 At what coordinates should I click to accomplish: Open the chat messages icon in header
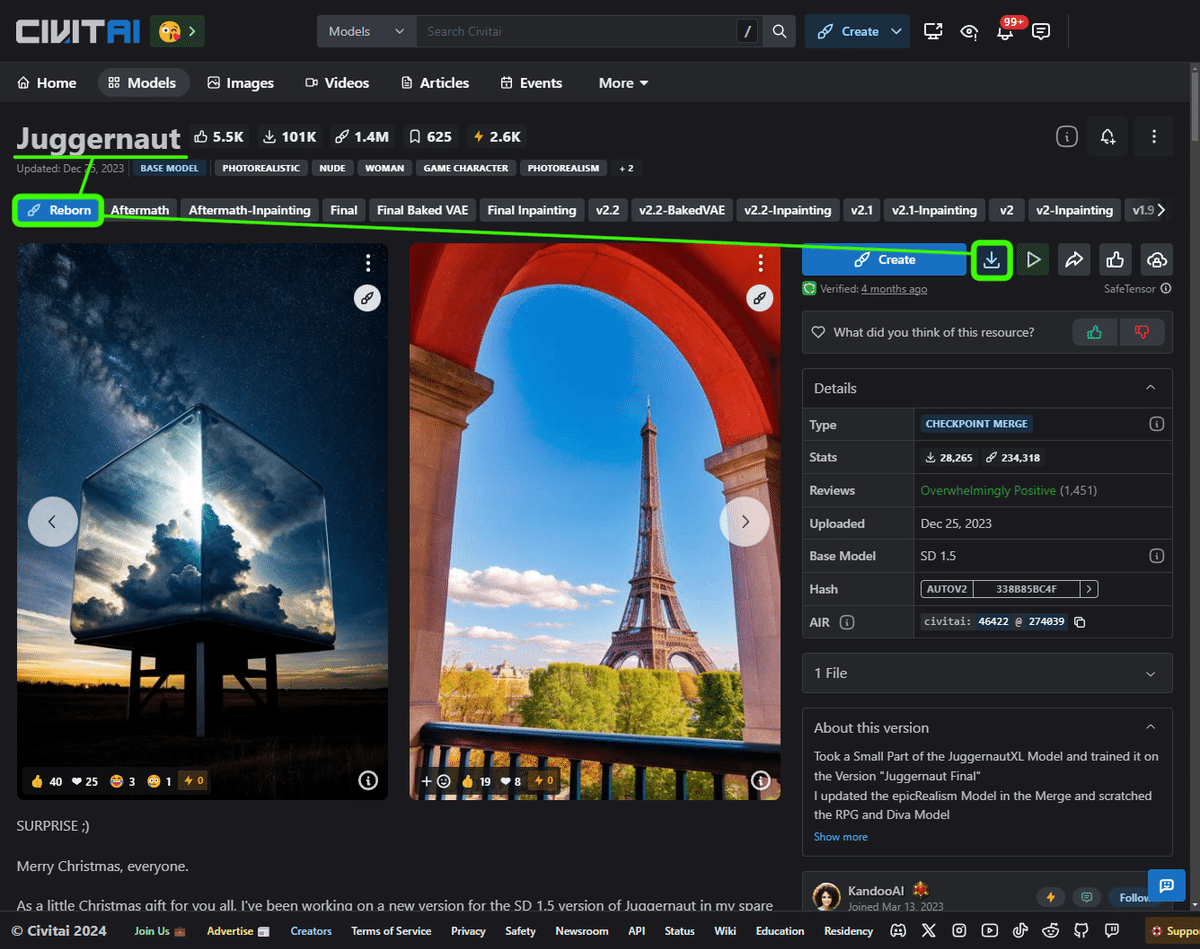click(1041, 31)
